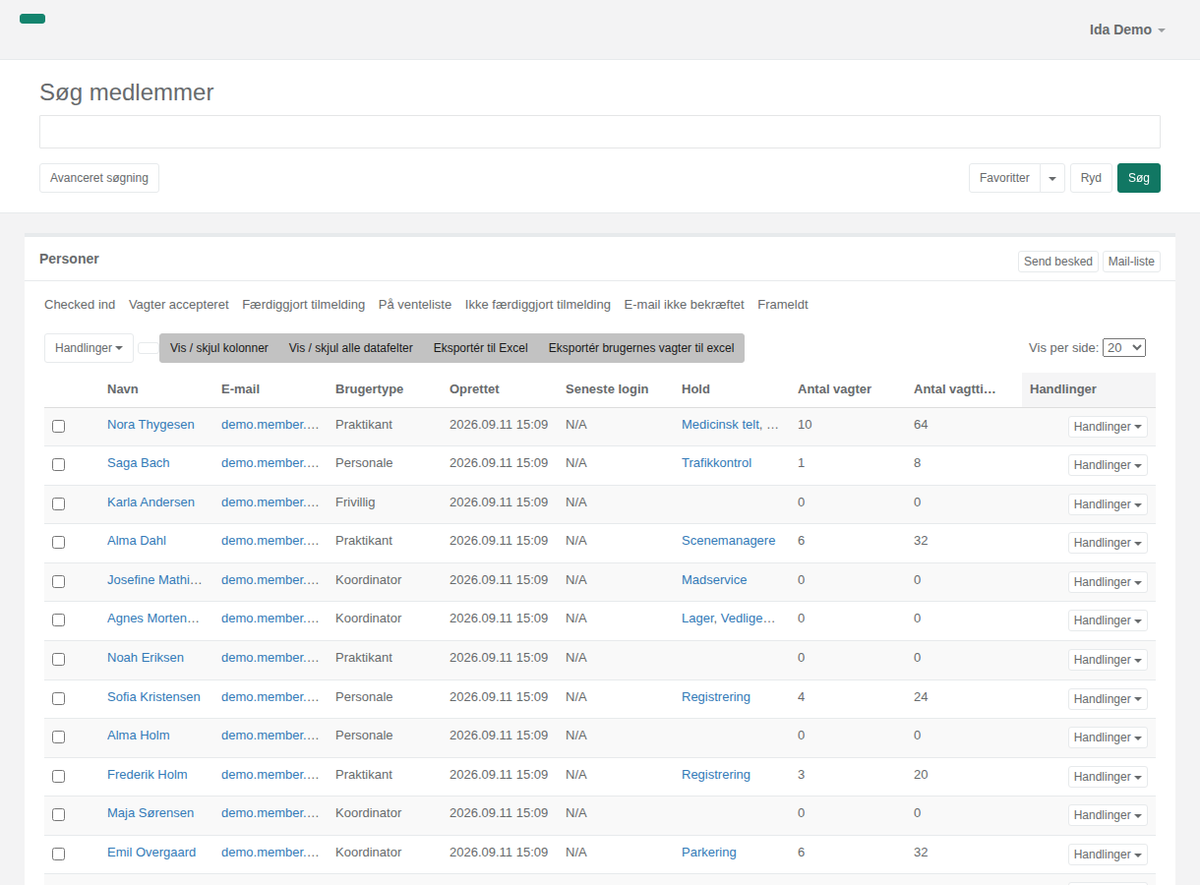Open Handlinger dropdown in Karla Andersen row

coord(1107,505)
